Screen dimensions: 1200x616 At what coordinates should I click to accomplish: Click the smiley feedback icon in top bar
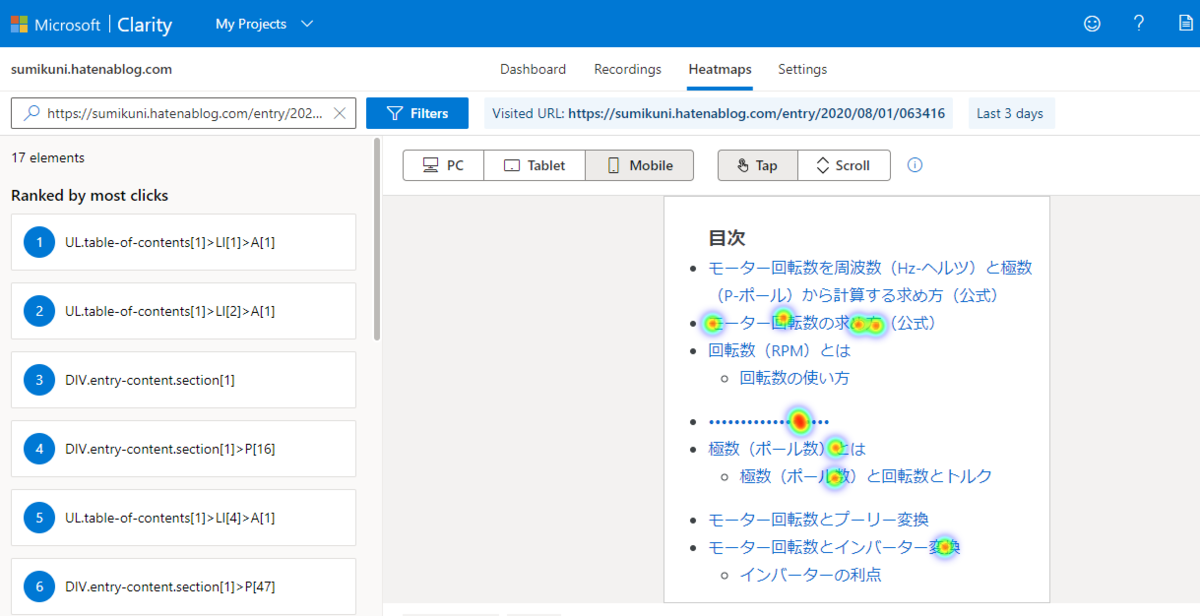[1092, 22]
